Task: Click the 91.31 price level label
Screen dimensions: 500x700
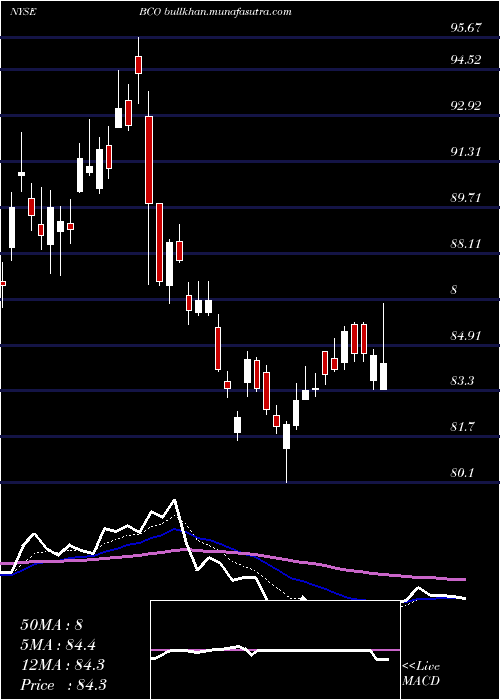Action: 465,152
